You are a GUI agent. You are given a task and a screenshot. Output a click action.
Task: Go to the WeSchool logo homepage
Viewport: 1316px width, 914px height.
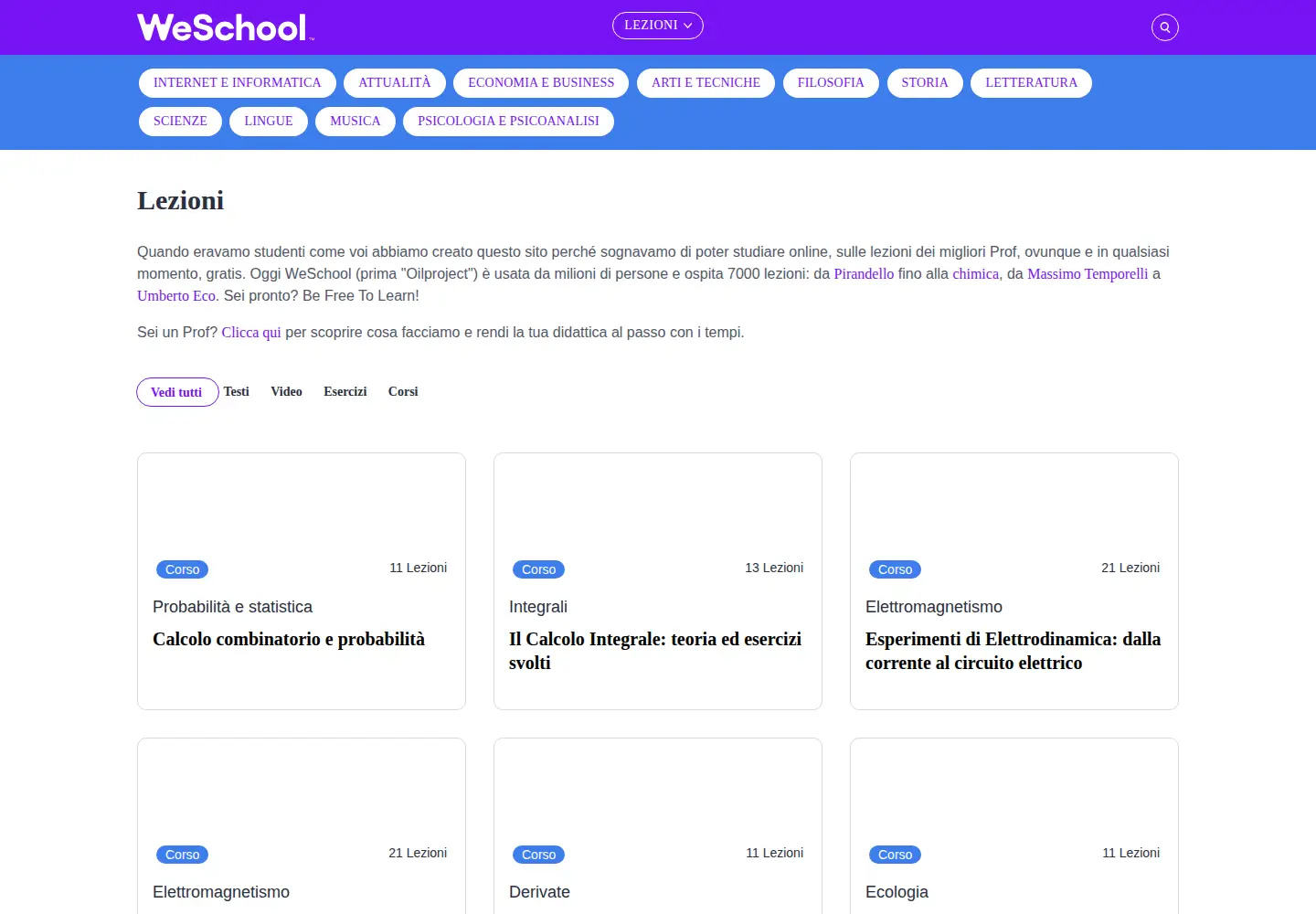(225, 27)
